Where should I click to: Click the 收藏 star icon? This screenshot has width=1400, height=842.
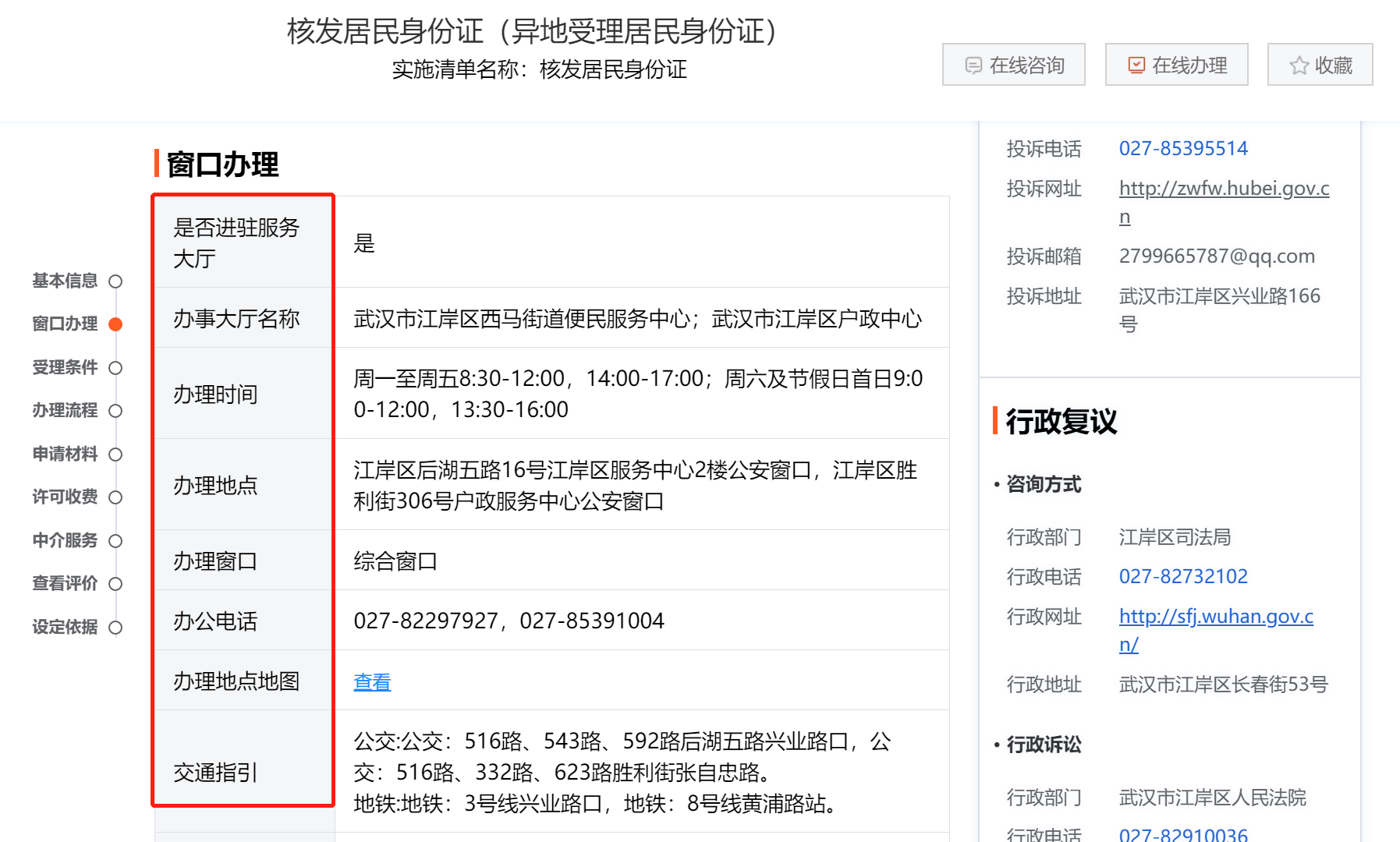click(x=1299, y=65)
